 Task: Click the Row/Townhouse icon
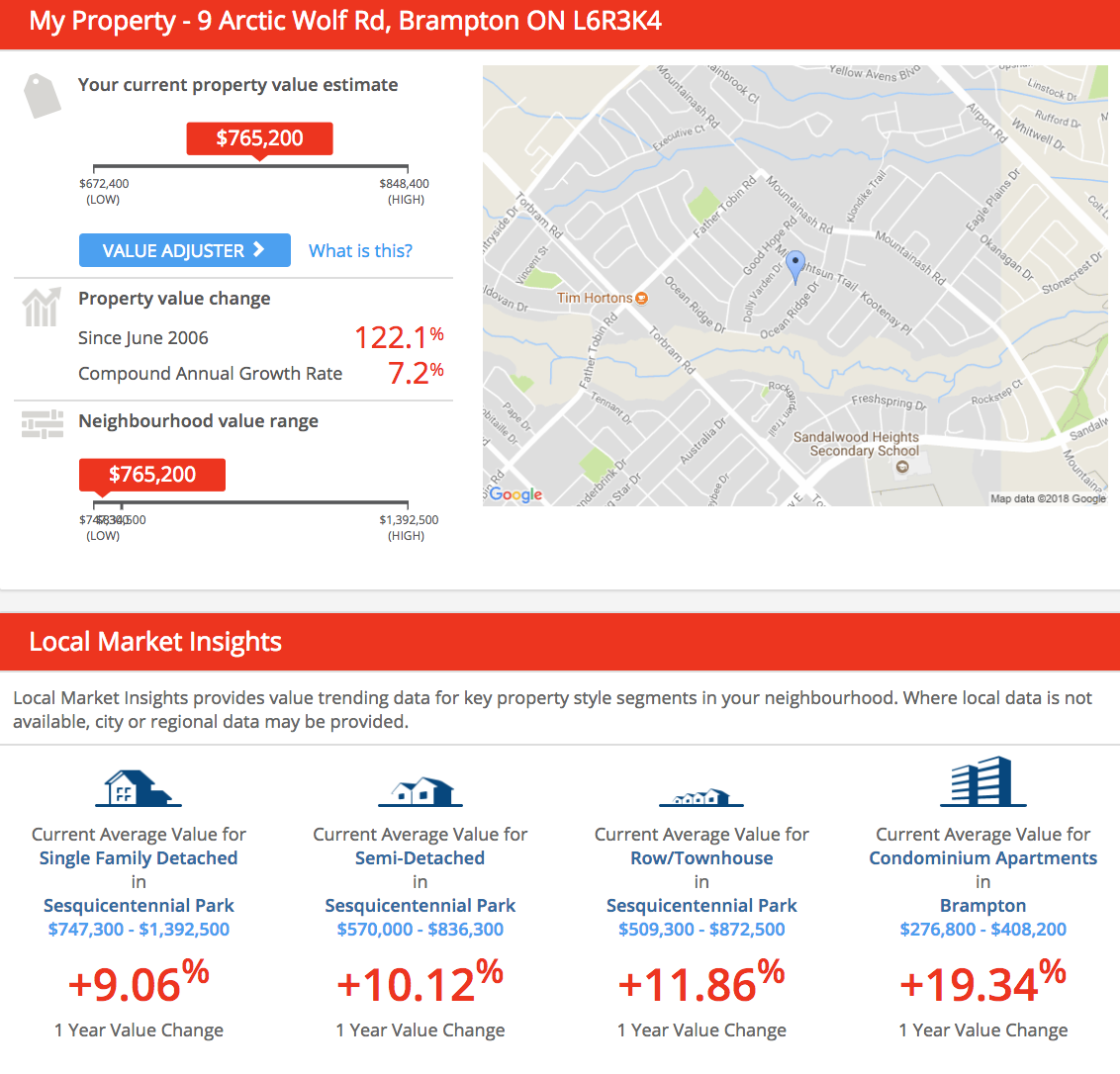click(701, 797)
